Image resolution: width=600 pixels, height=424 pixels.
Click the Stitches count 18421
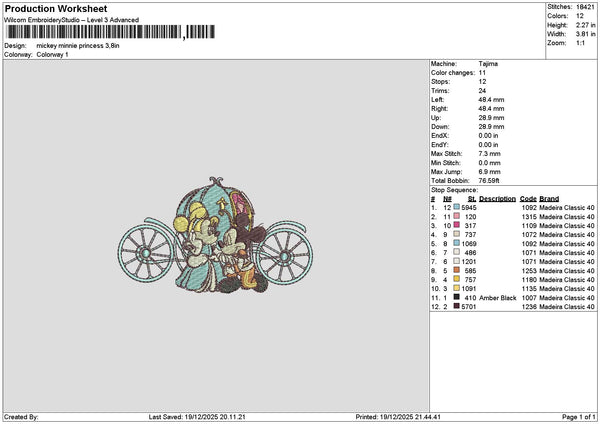click(585, 6)
